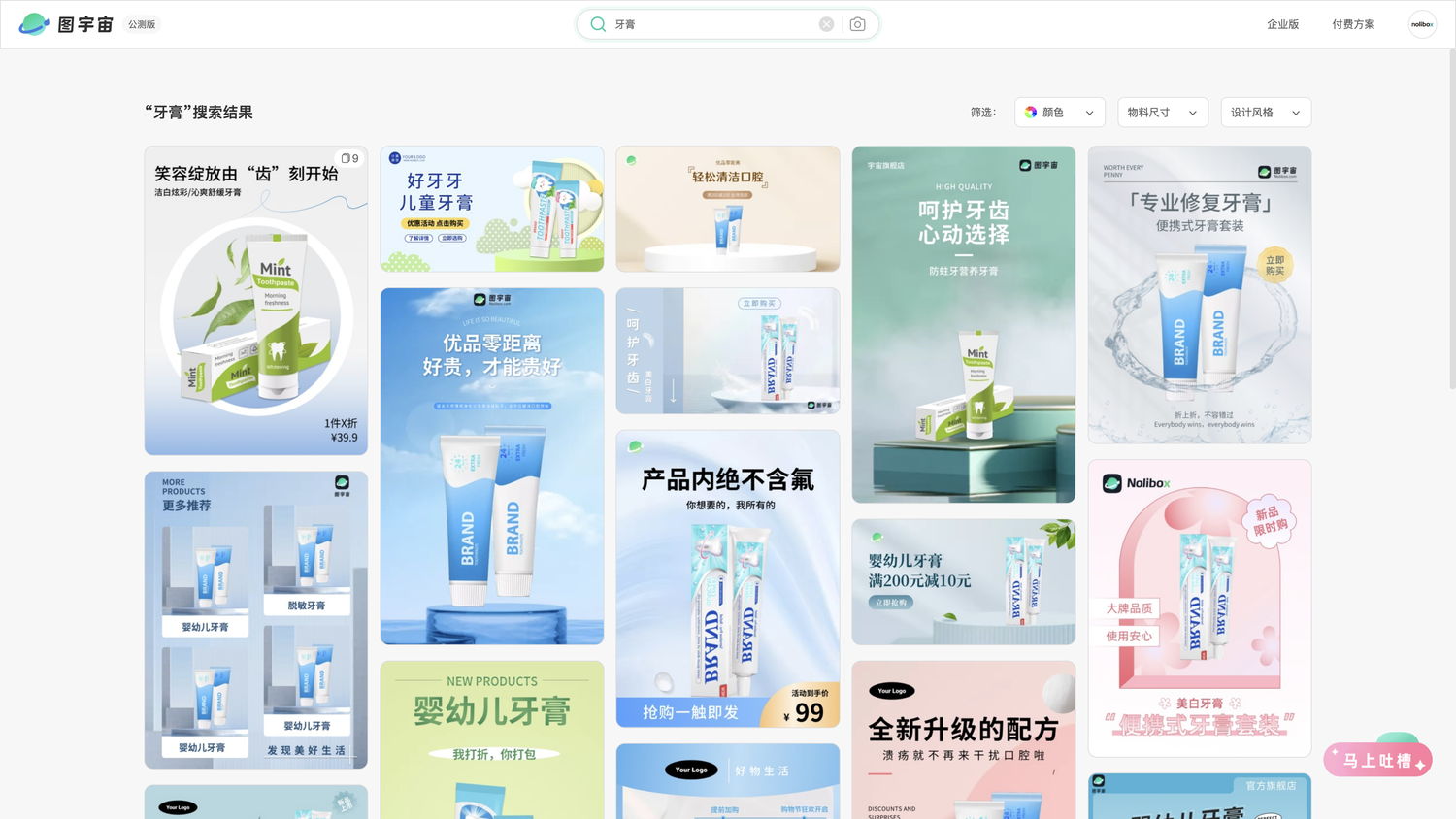
Task: Click the page vertical scrollbar
Action: coord(1451,218)
